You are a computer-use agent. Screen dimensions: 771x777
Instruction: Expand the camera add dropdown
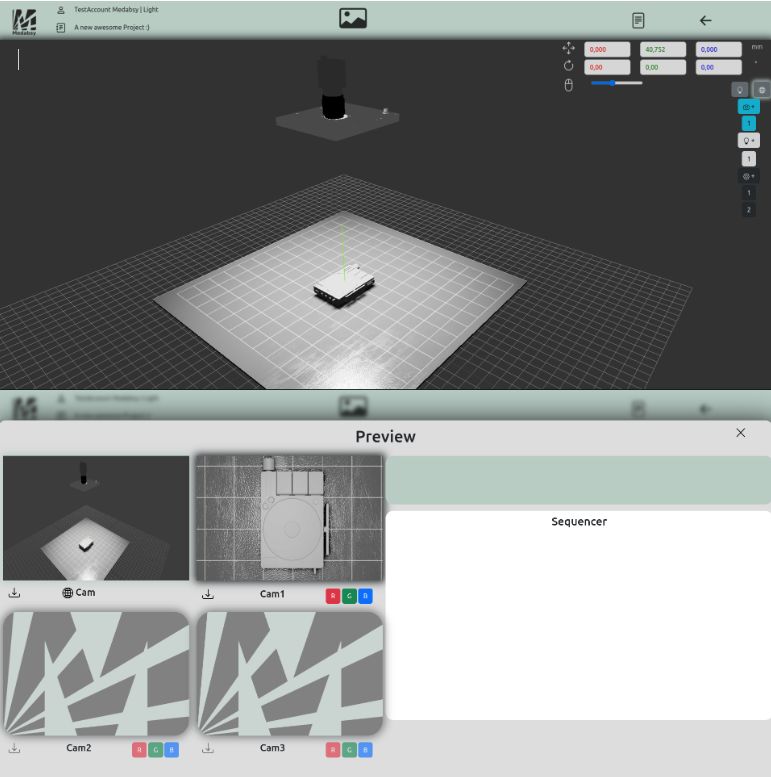(x=748, y=107)
